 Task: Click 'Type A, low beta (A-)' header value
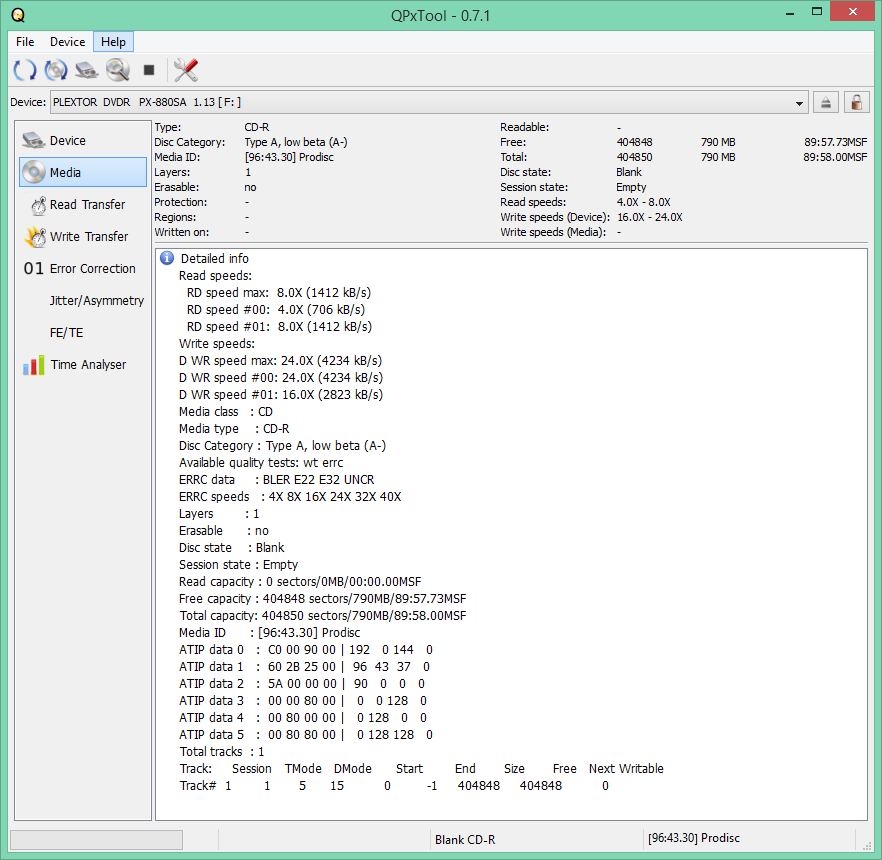[296, 142]
